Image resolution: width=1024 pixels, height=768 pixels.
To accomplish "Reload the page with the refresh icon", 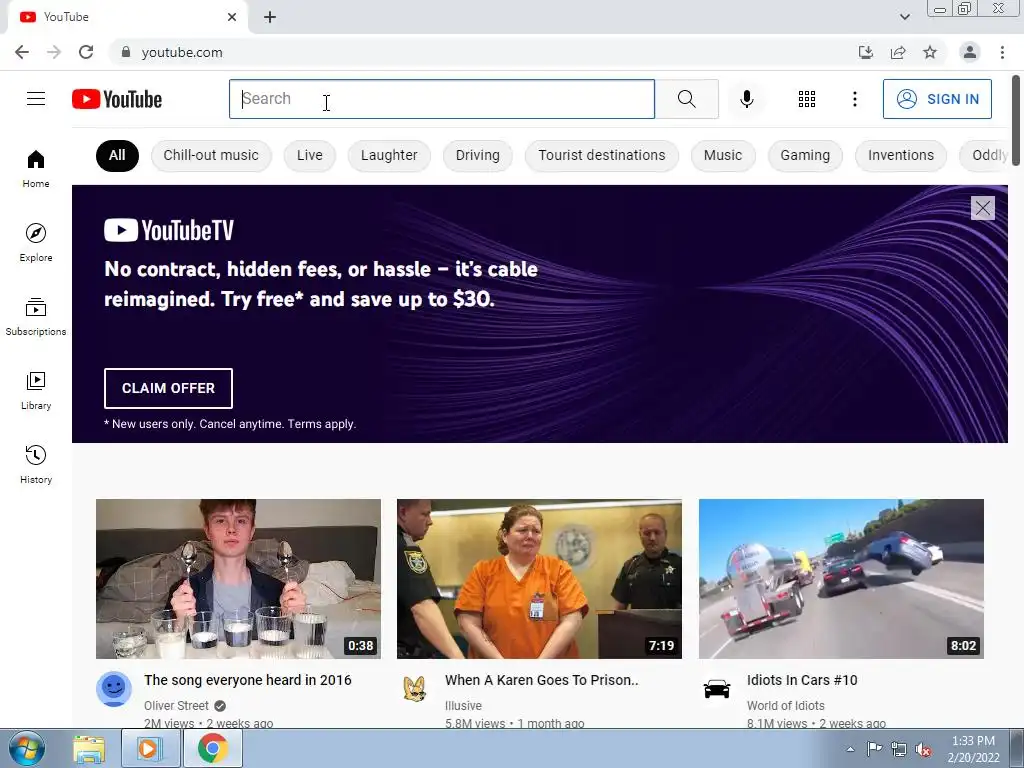I will point(86,52).
